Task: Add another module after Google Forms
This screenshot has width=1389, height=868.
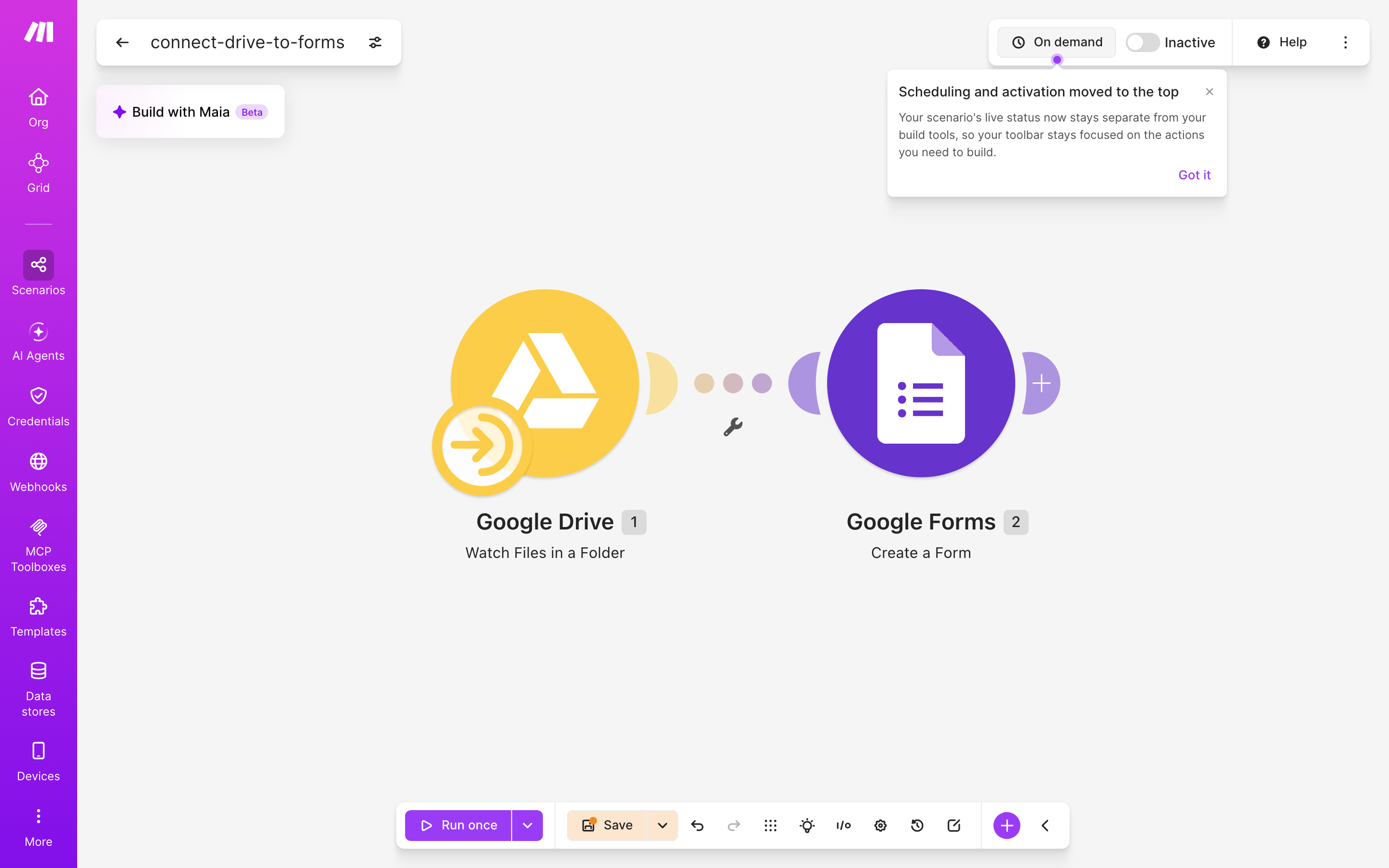Action: (x=1041, y=383)
